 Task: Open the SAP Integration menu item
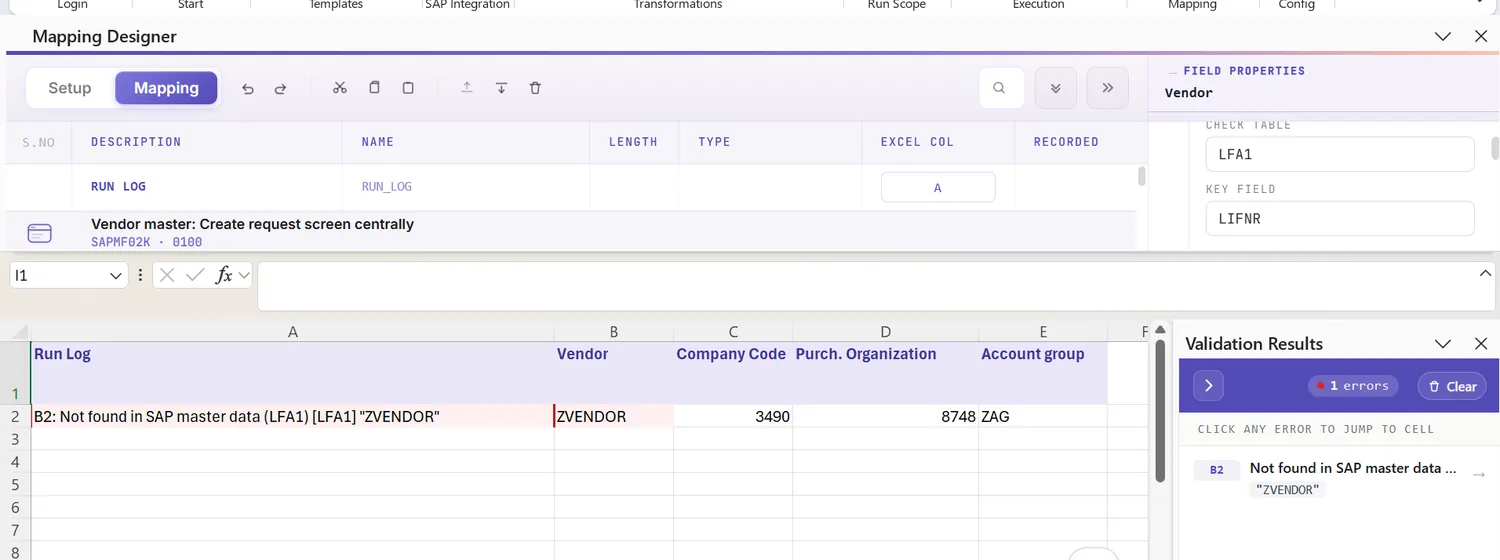point(467,5)
